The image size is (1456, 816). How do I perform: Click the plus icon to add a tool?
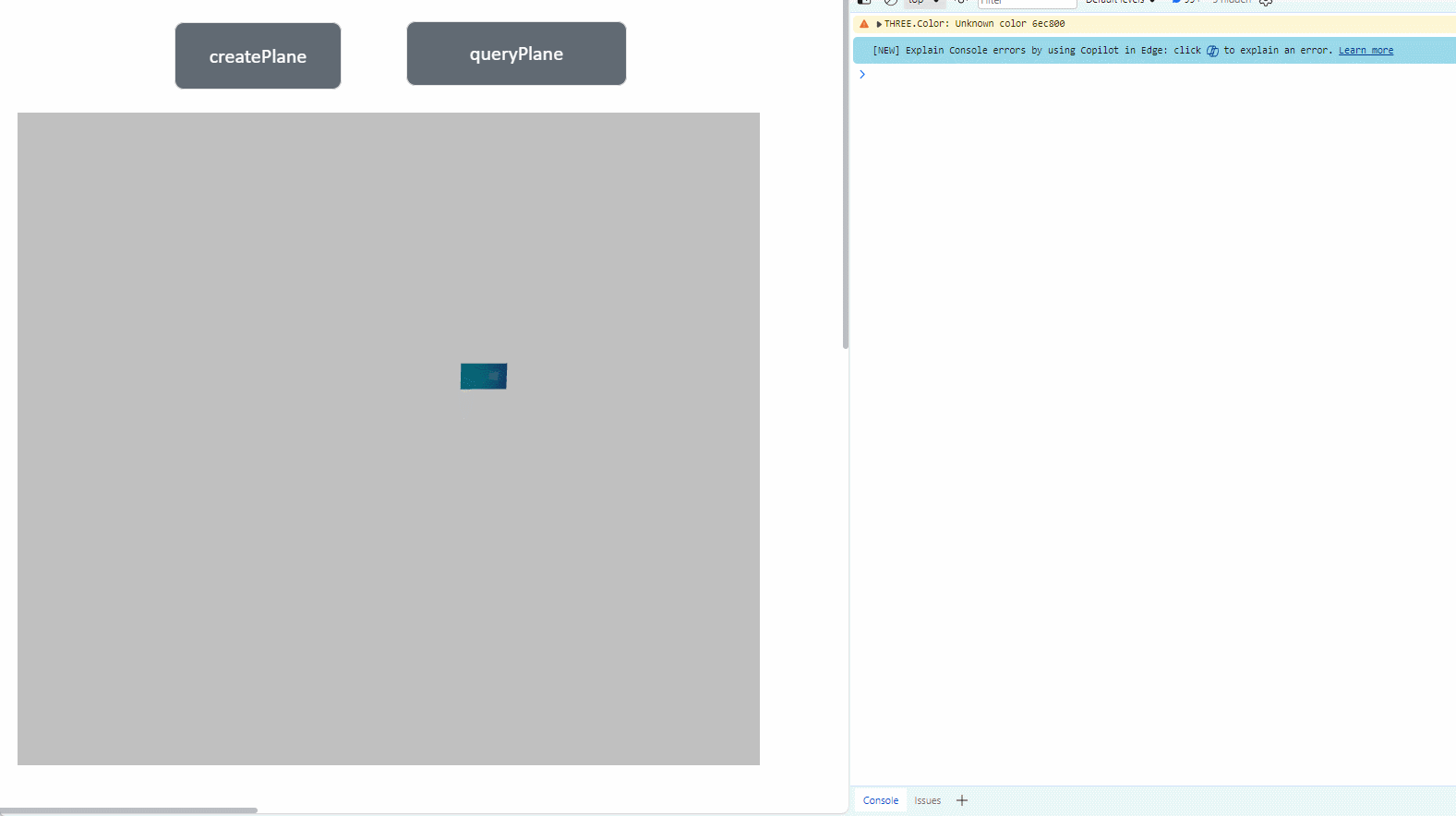(x=962, y=800)
